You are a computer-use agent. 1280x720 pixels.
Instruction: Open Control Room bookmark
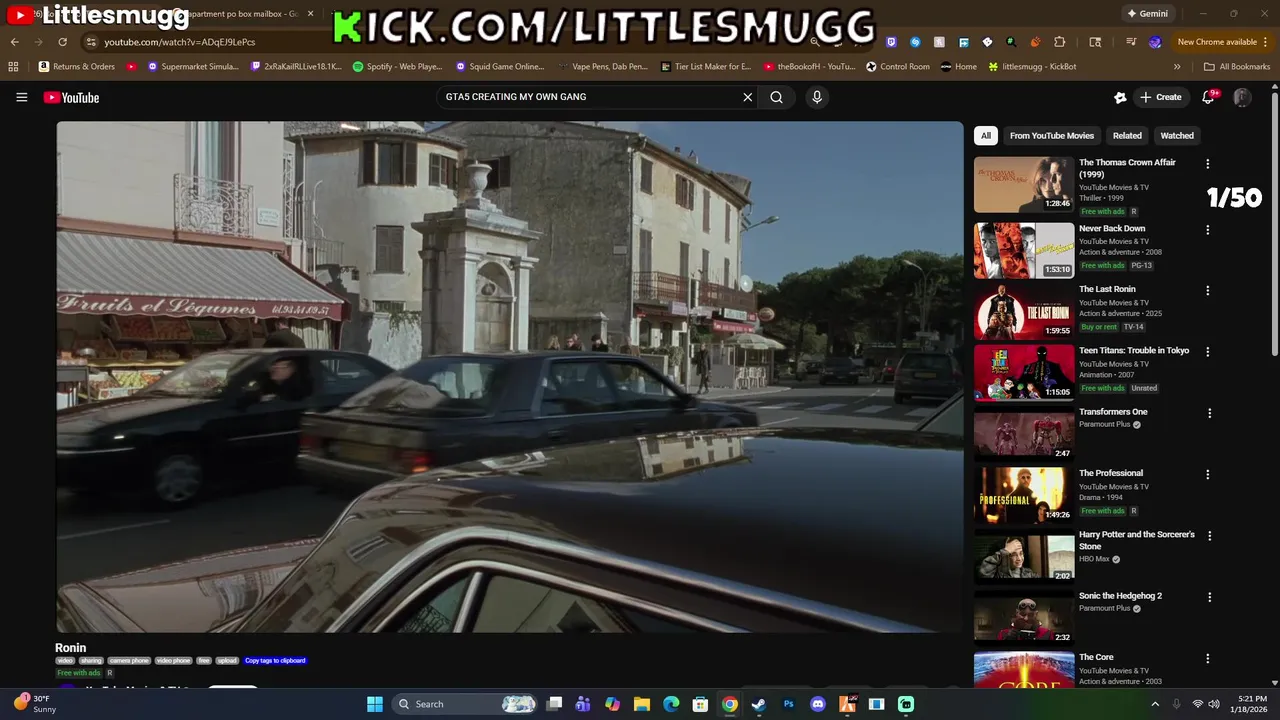click(898, 67)
